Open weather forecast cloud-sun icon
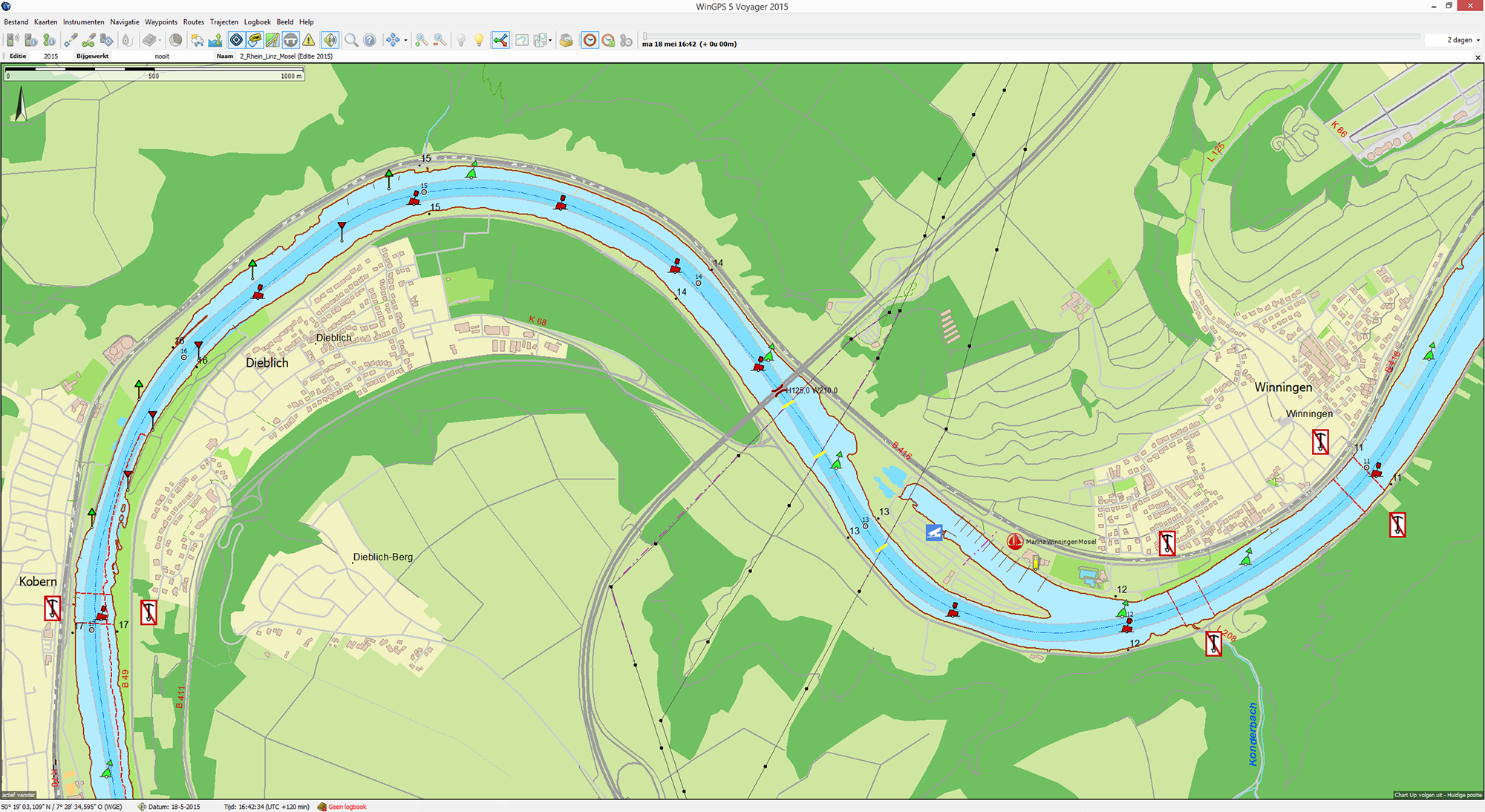This screenshot has width=1485, height=812. click(197, 40)
